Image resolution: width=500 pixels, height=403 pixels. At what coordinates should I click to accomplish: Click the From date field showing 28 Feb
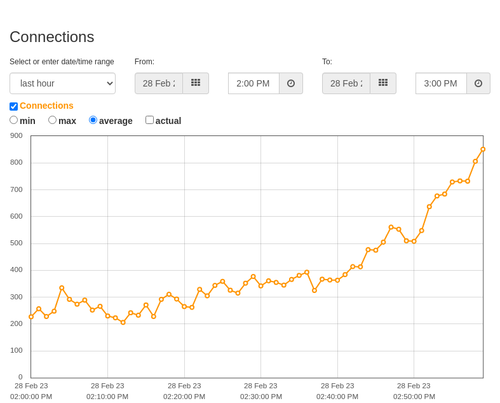(159, 83)
